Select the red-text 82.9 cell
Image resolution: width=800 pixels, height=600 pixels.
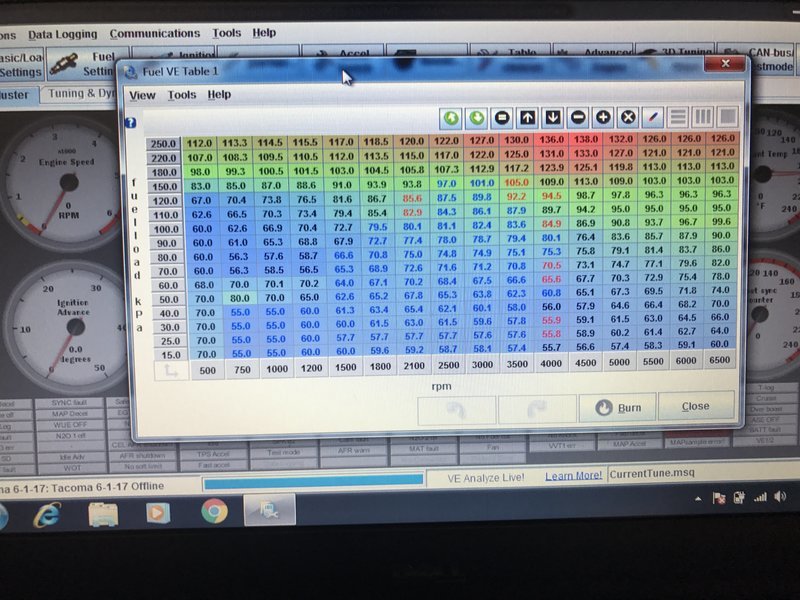412,212
